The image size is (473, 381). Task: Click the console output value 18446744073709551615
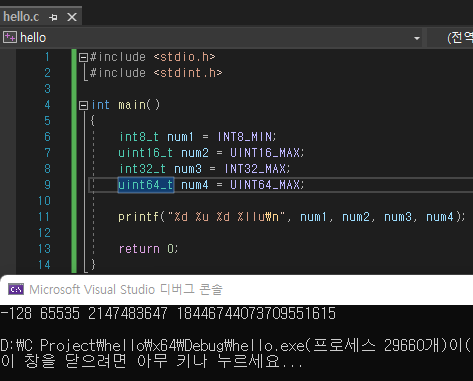pos(256,314)
